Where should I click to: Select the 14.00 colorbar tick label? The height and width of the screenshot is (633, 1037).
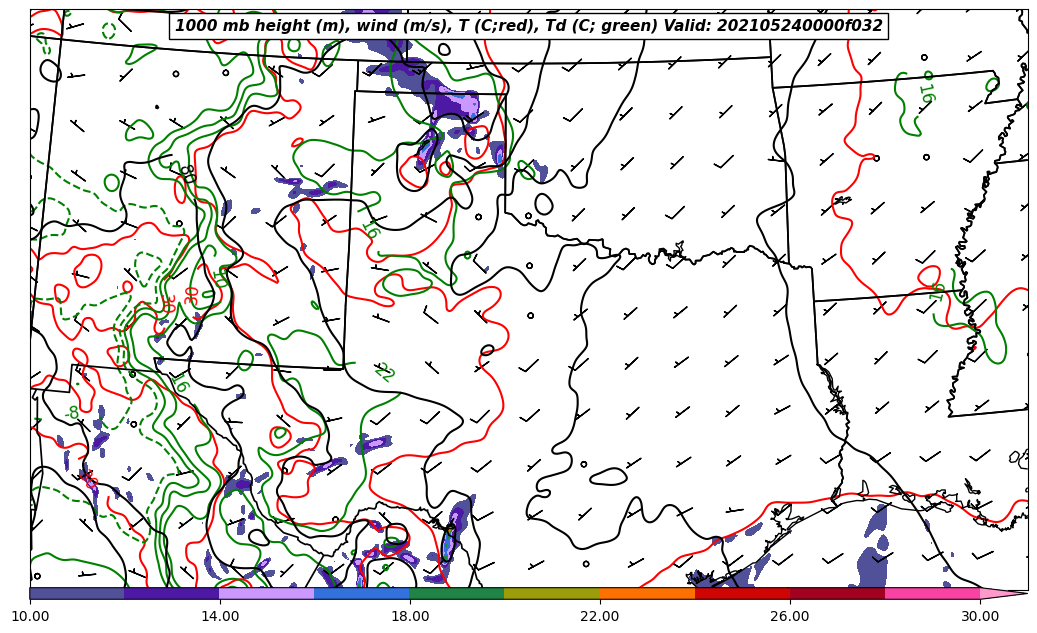point(220,616)
